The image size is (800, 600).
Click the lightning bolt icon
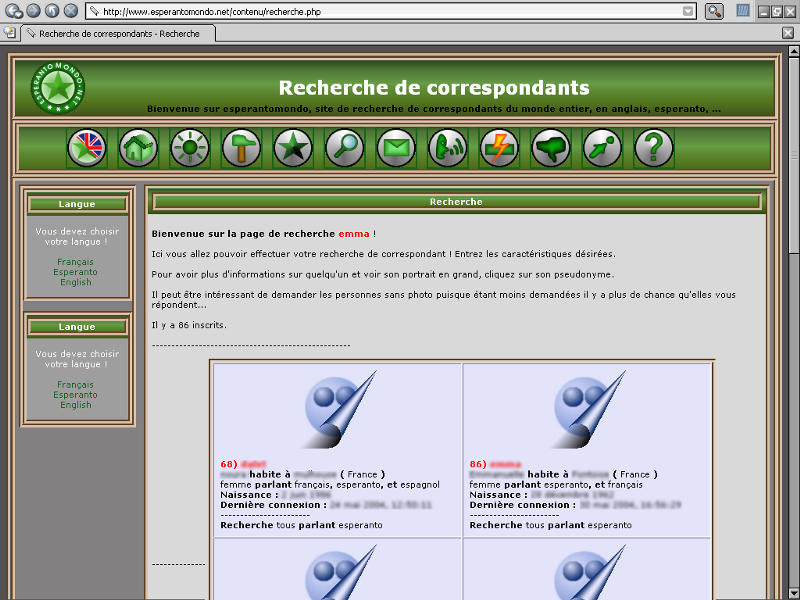pos(499,148)
